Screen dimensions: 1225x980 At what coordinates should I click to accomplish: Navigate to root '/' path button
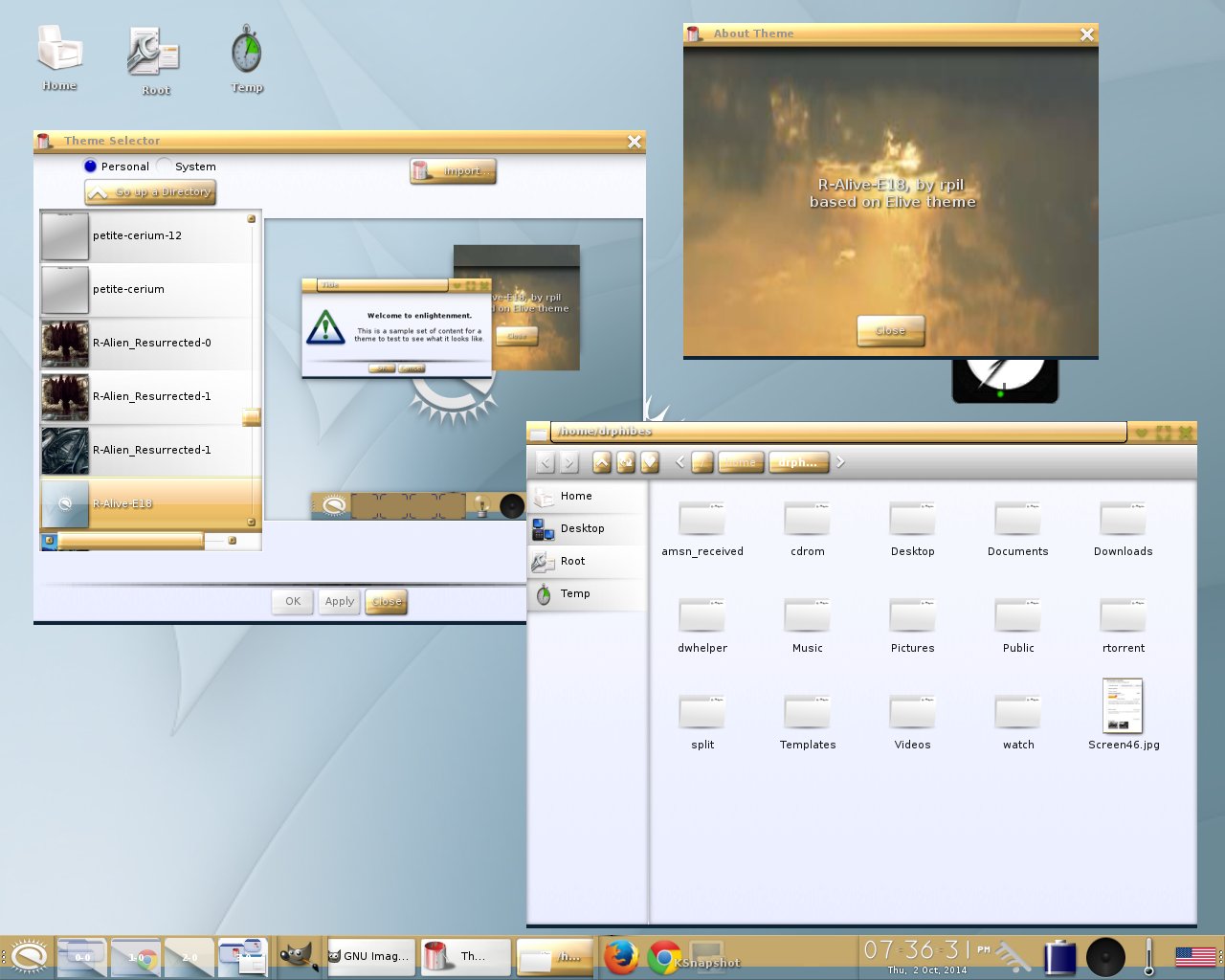[702, 462]
